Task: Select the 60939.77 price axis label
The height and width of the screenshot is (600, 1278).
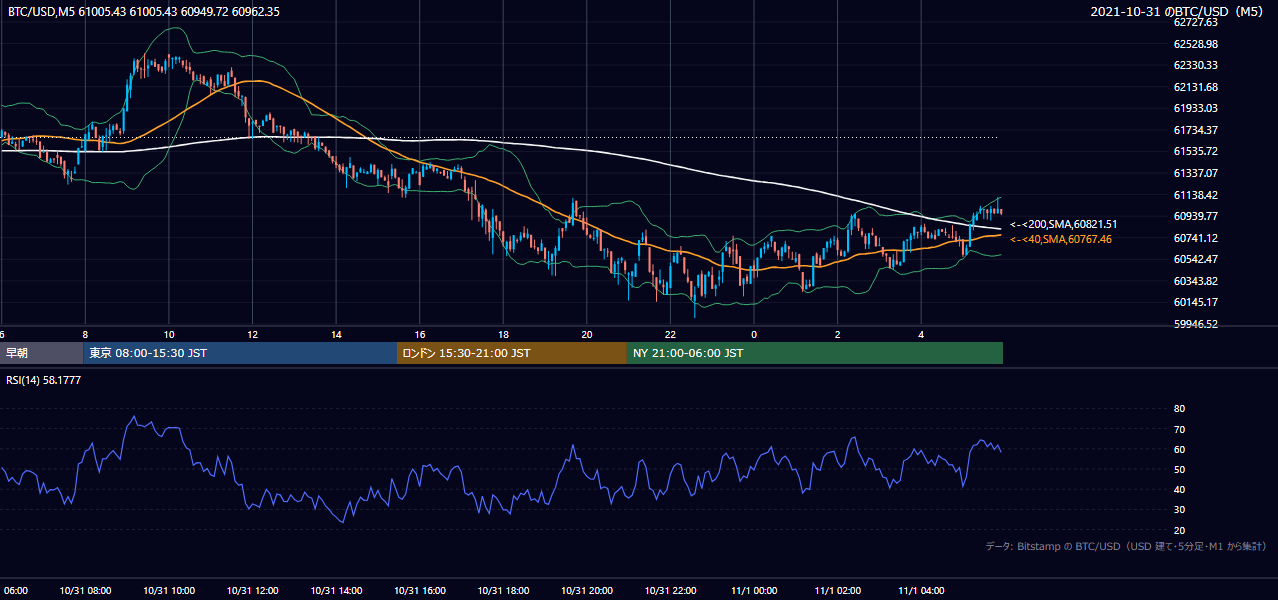Action: 1195,216
